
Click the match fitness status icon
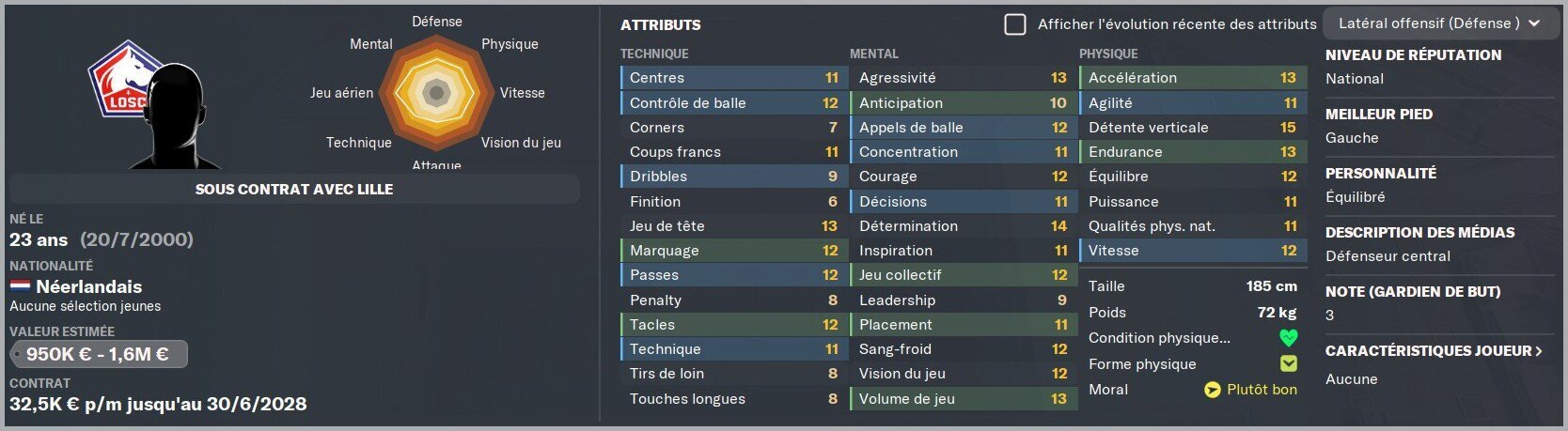pos(1288,363)
